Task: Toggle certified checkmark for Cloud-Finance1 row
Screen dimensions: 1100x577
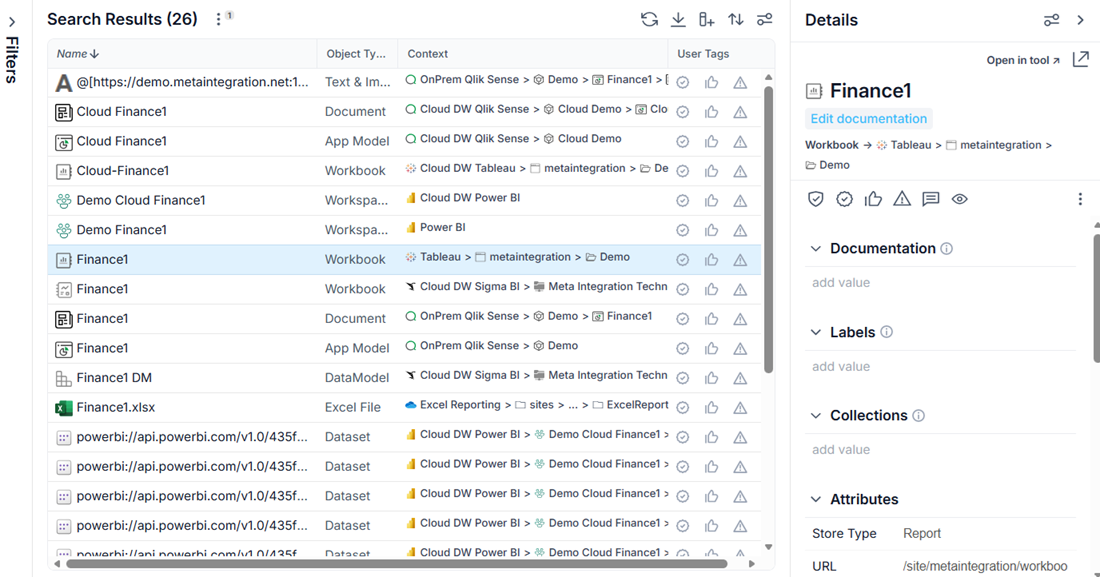Action: pyautogui.click(x=682, y=171)
